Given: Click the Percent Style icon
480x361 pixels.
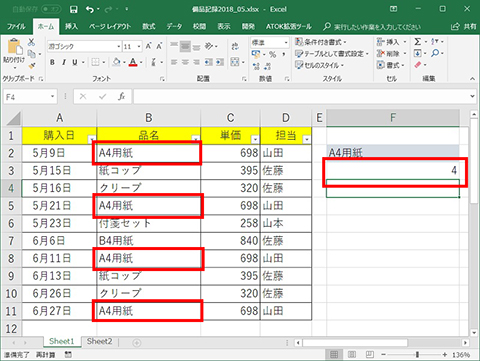Looking at the screenshot, I should [273, 54].
